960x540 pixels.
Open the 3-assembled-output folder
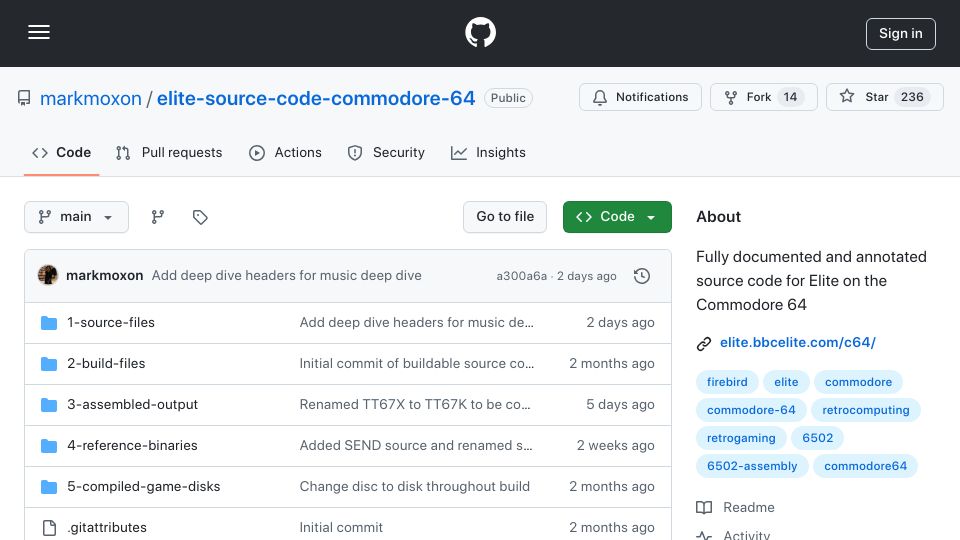coord(132,405)
